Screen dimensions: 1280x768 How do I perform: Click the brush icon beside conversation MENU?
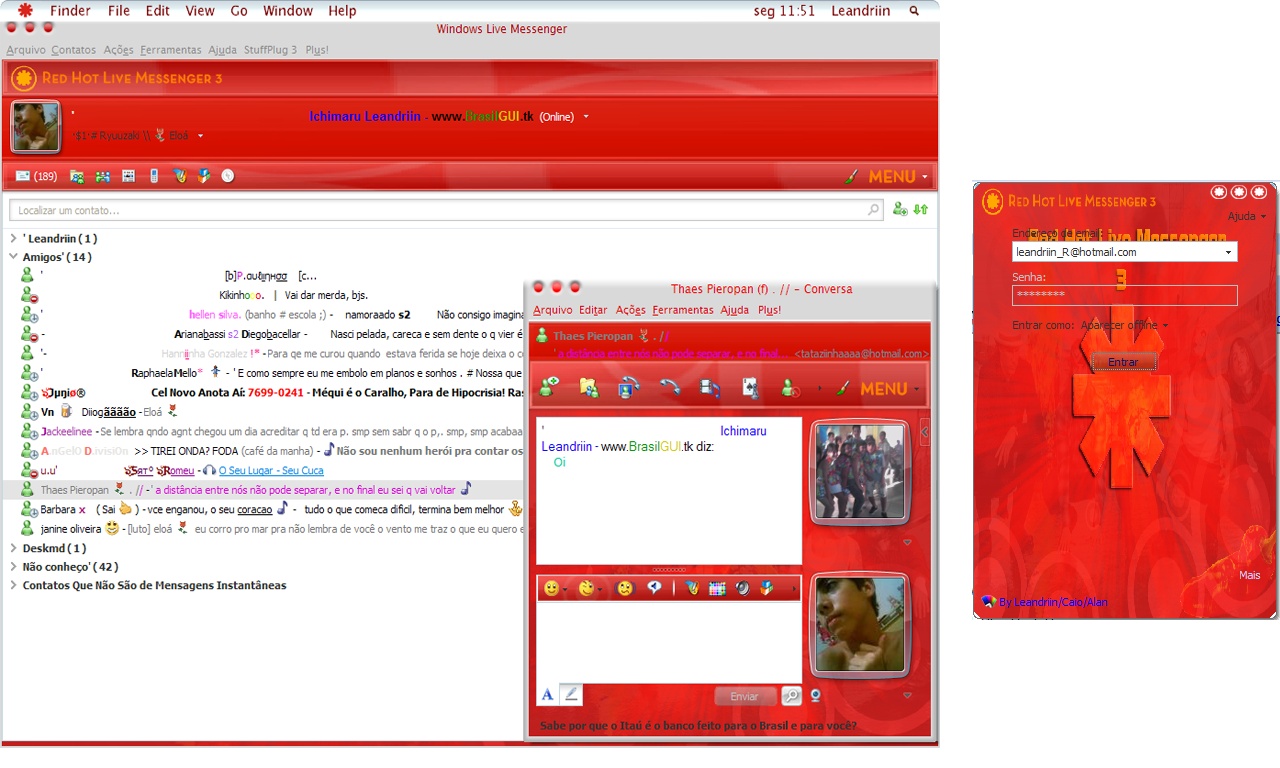[844, 388]
